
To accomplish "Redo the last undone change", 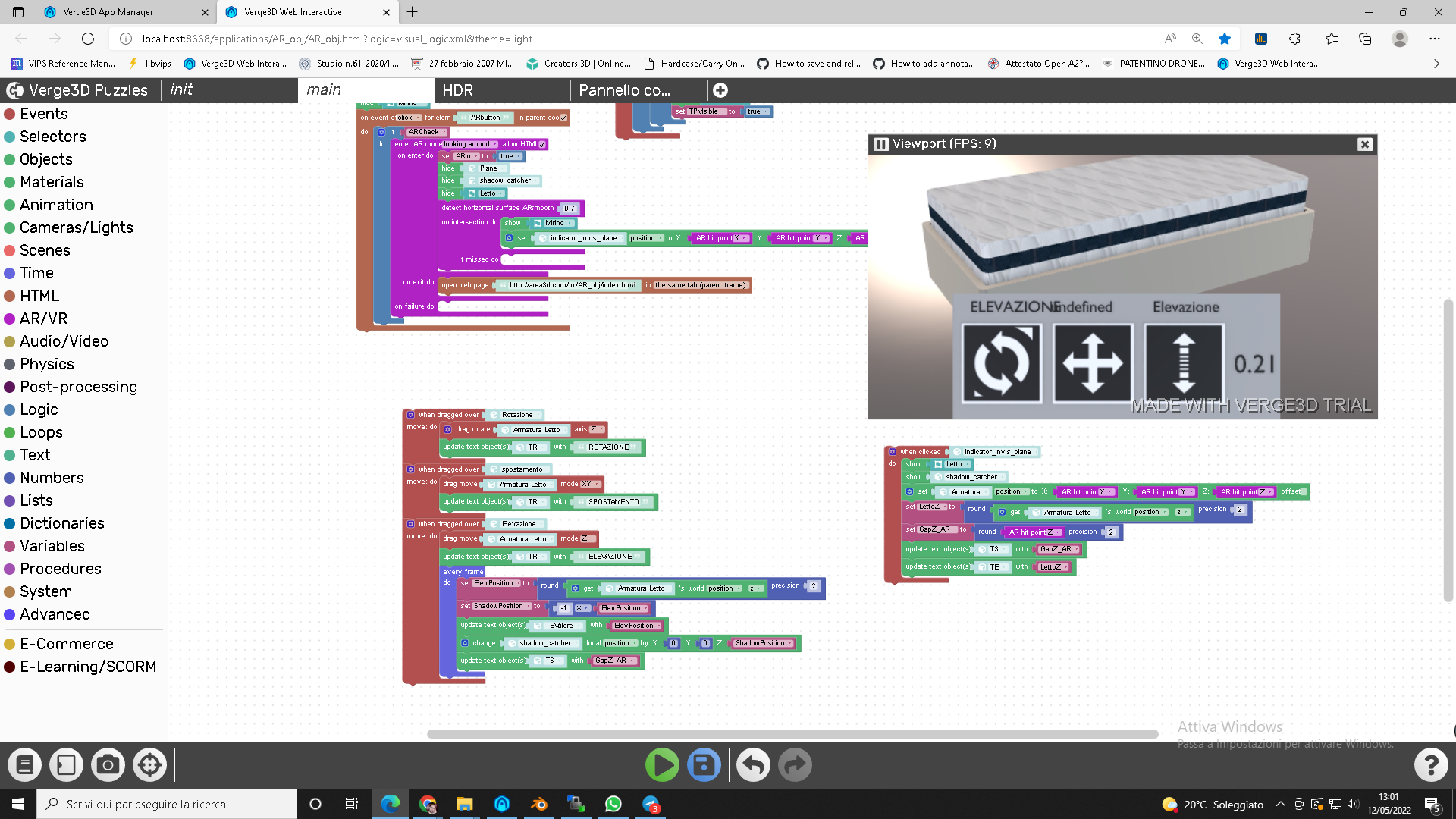I will (x=795, y=765).
